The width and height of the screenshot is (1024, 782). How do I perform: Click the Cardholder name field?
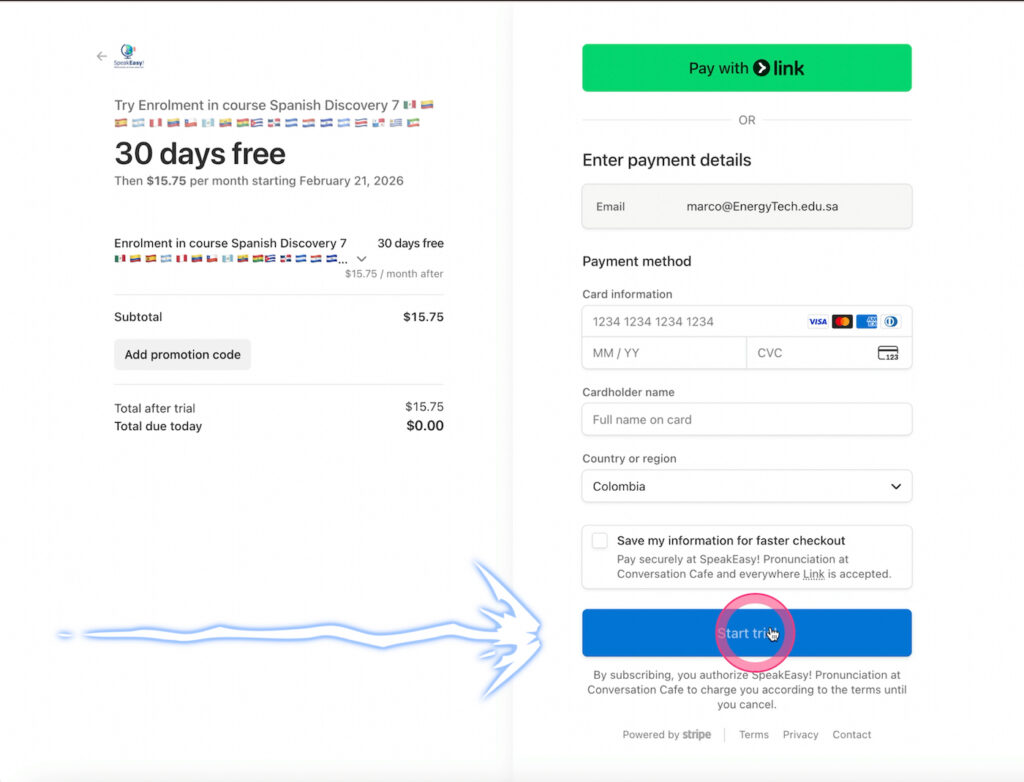coord(746,420)
